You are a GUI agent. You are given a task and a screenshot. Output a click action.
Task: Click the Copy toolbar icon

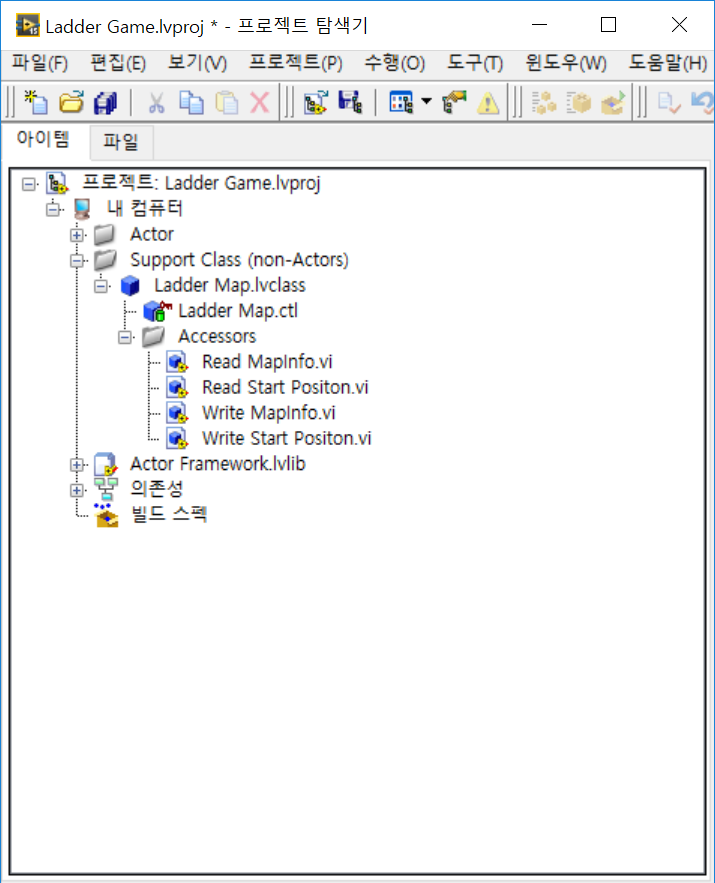point(191,102)
